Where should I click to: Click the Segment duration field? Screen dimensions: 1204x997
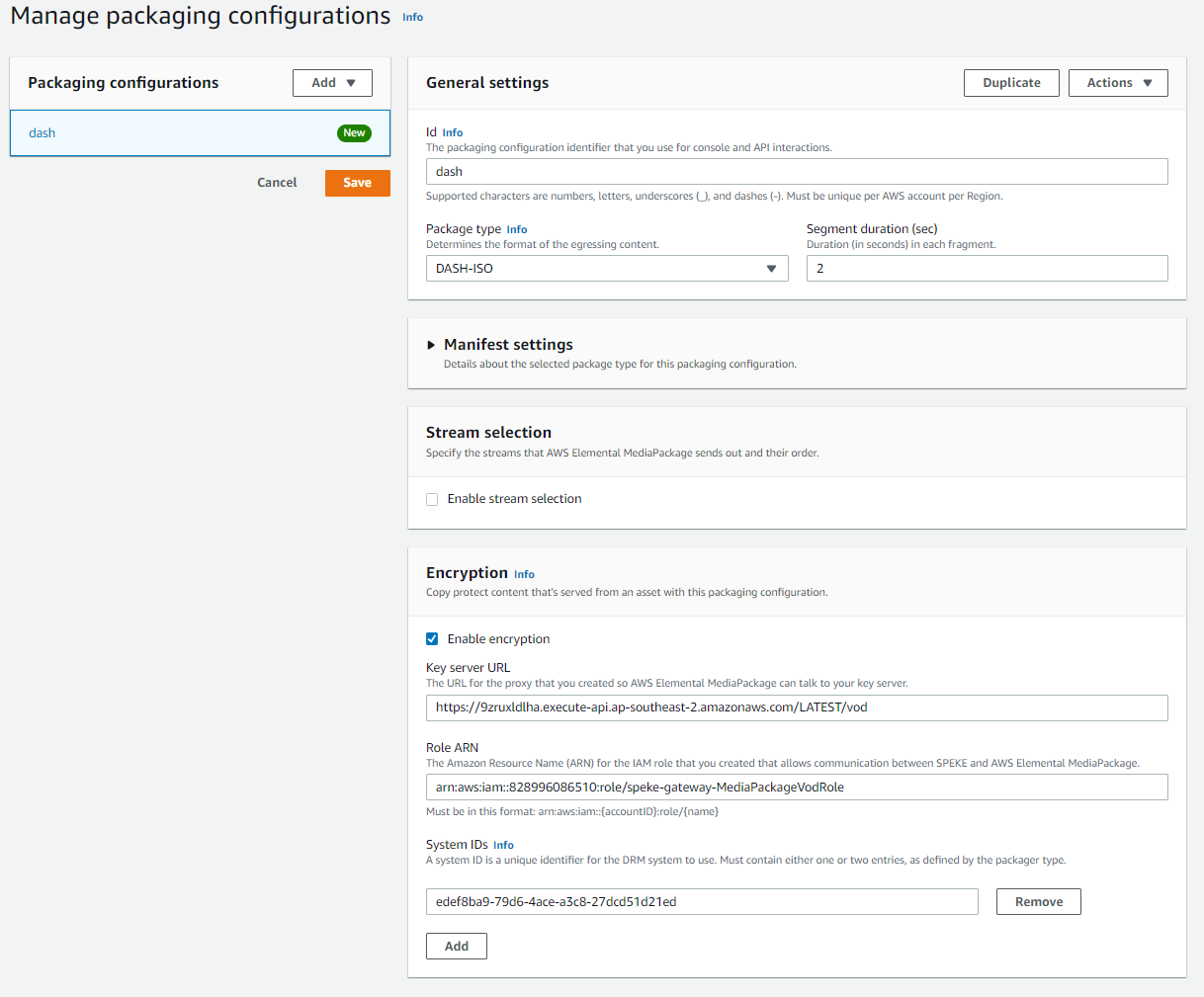pyautogui.click(x=986, y=268)
